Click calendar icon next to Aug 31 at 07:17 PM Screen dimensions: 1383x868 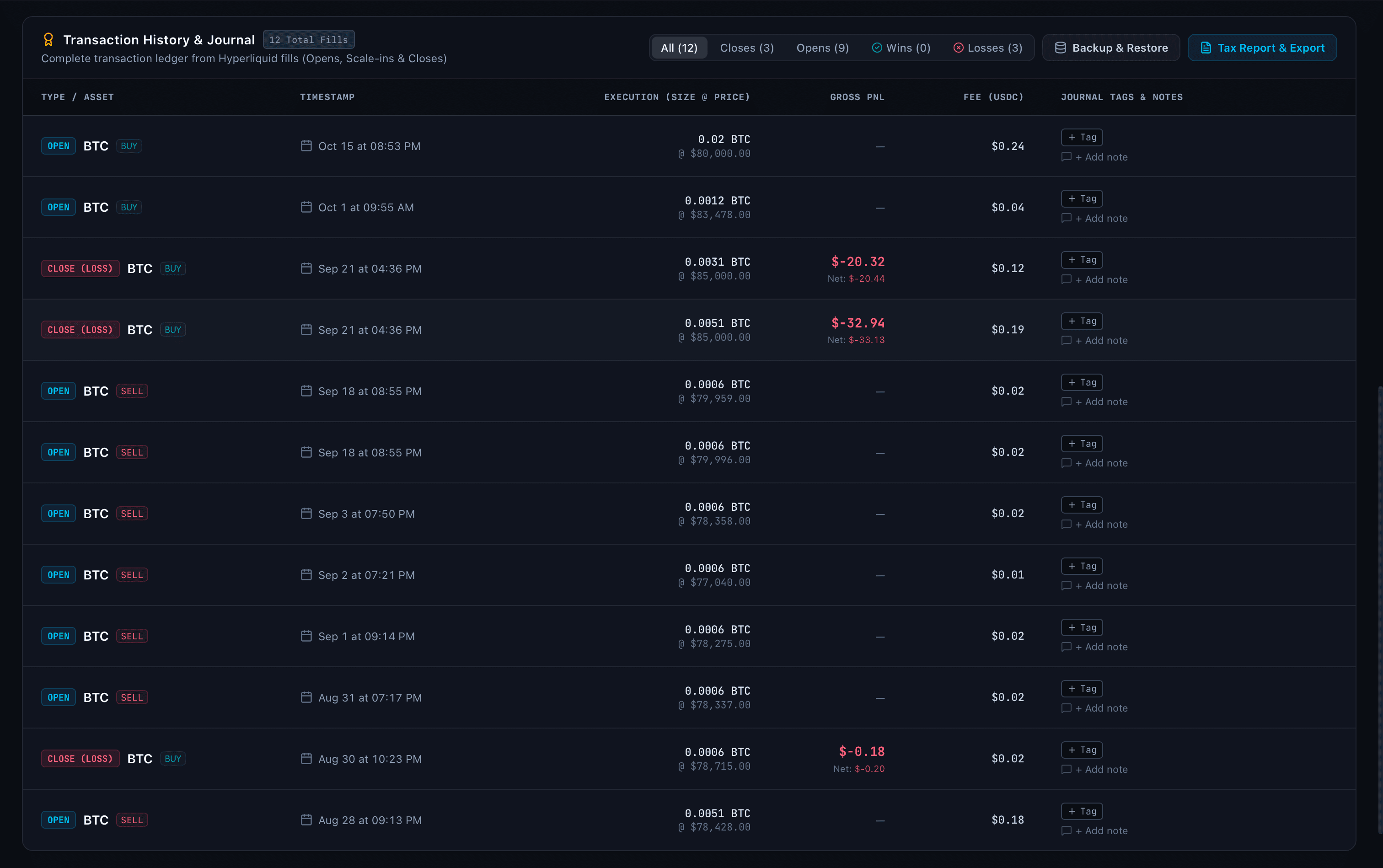point(306,697)
